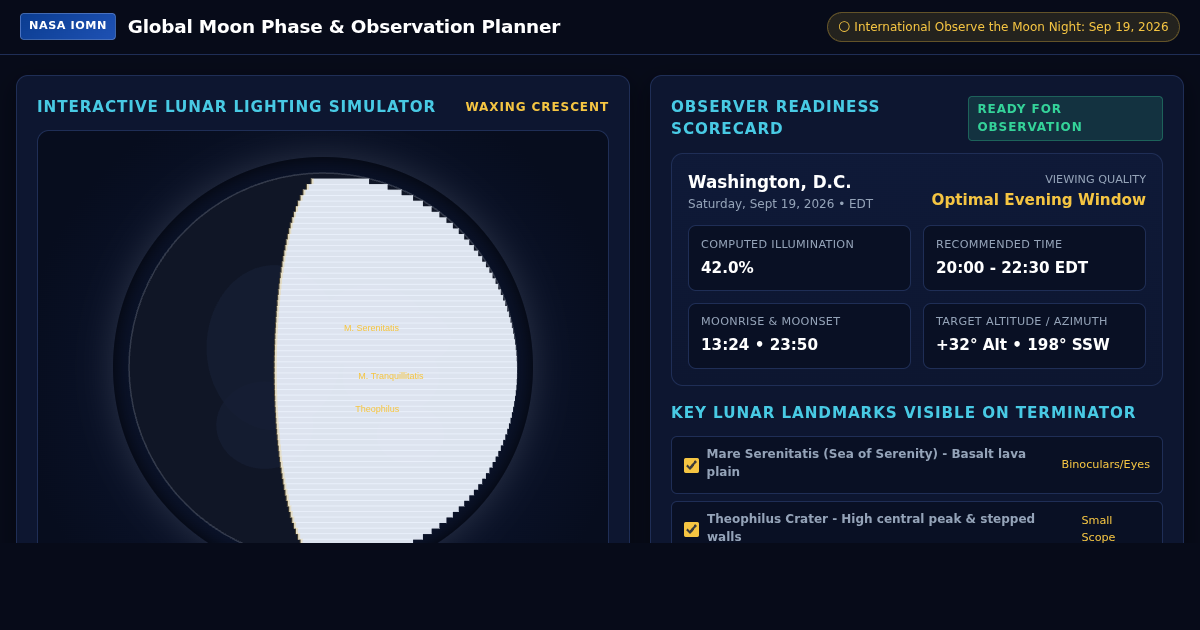This screenshot has width=1200, height=630.
Task: Click the Washington, D.C. location heading
Action: tap(769, 182)
